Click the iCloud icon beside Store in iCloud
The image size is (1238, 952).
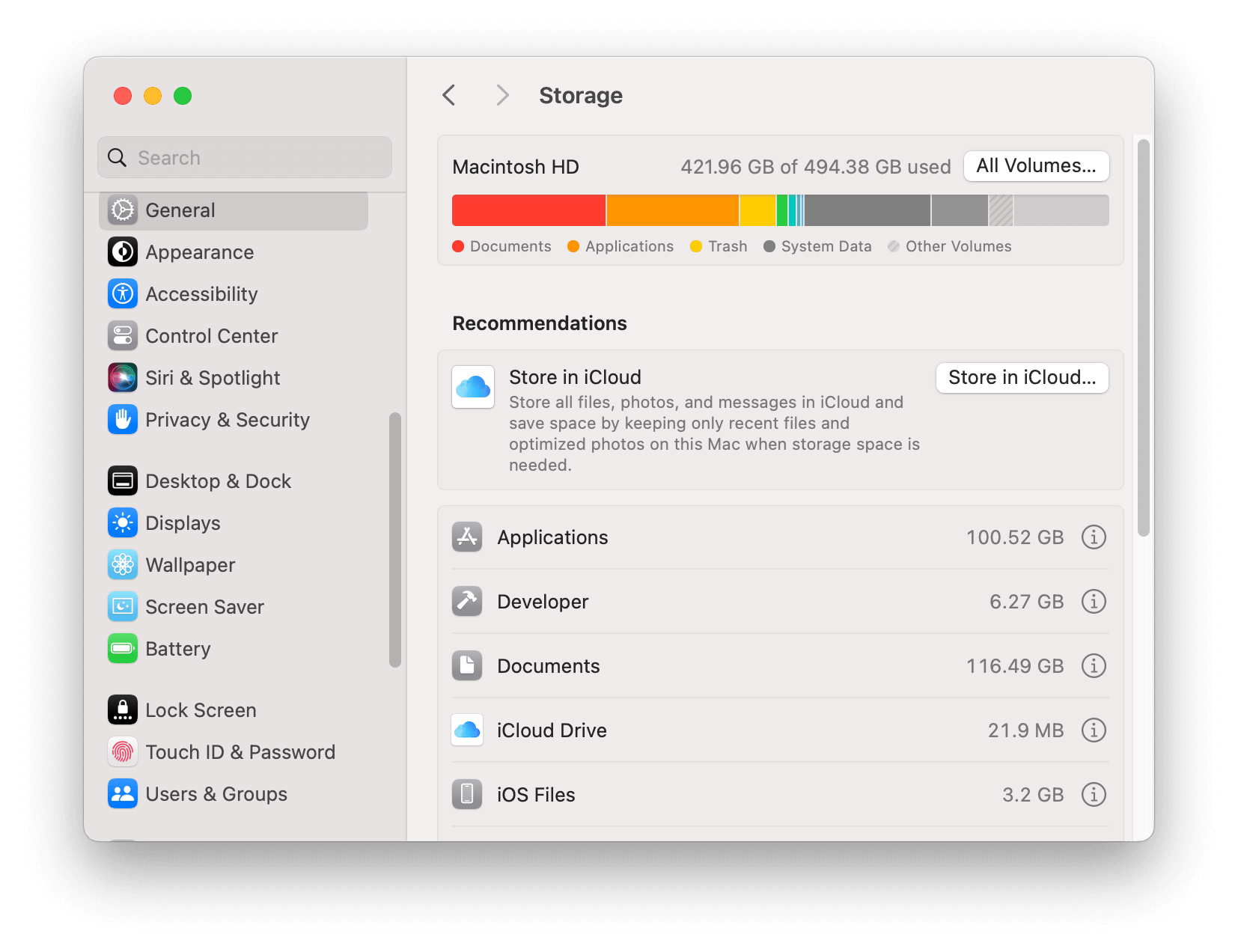click(473, 387)
